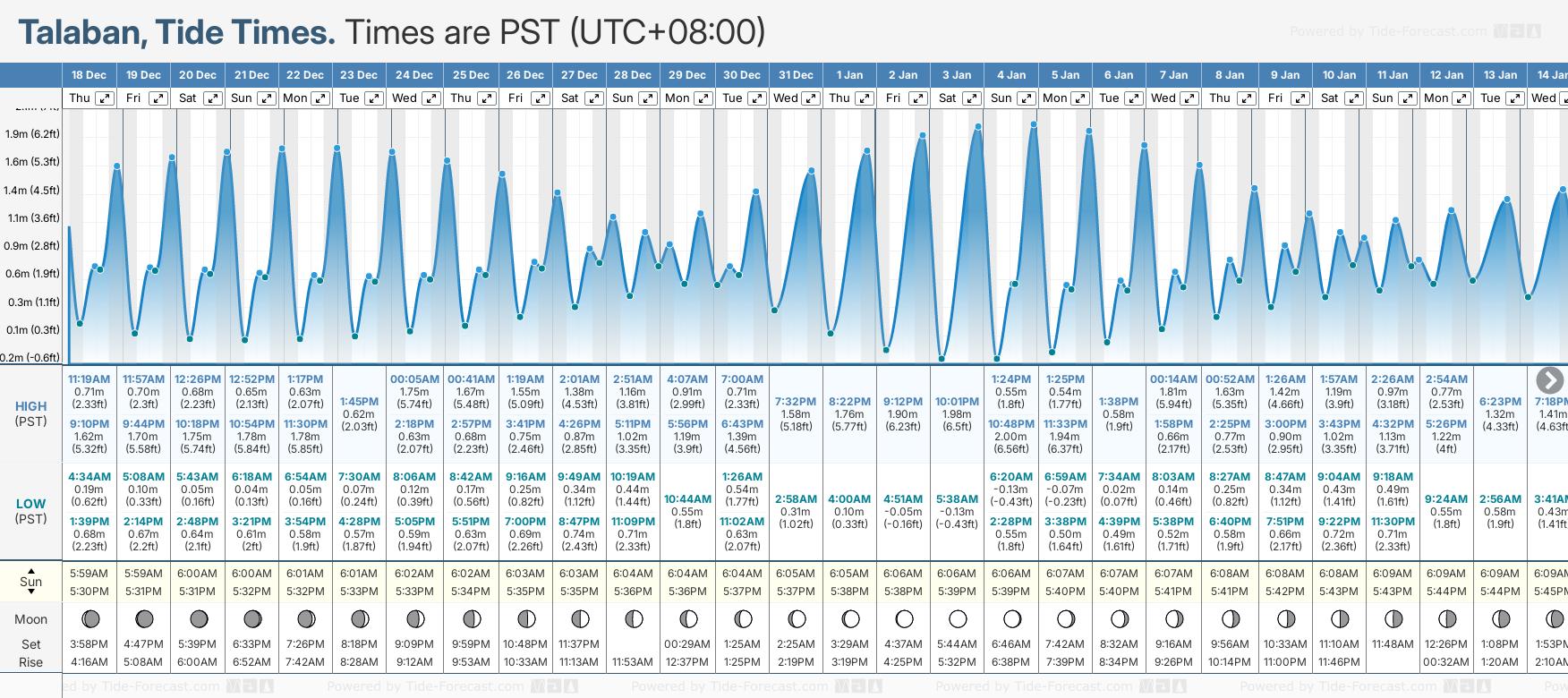Expand the Wed 24 Dec tide column
Screen dimensions: 1568x698
(x=430, y=98)
